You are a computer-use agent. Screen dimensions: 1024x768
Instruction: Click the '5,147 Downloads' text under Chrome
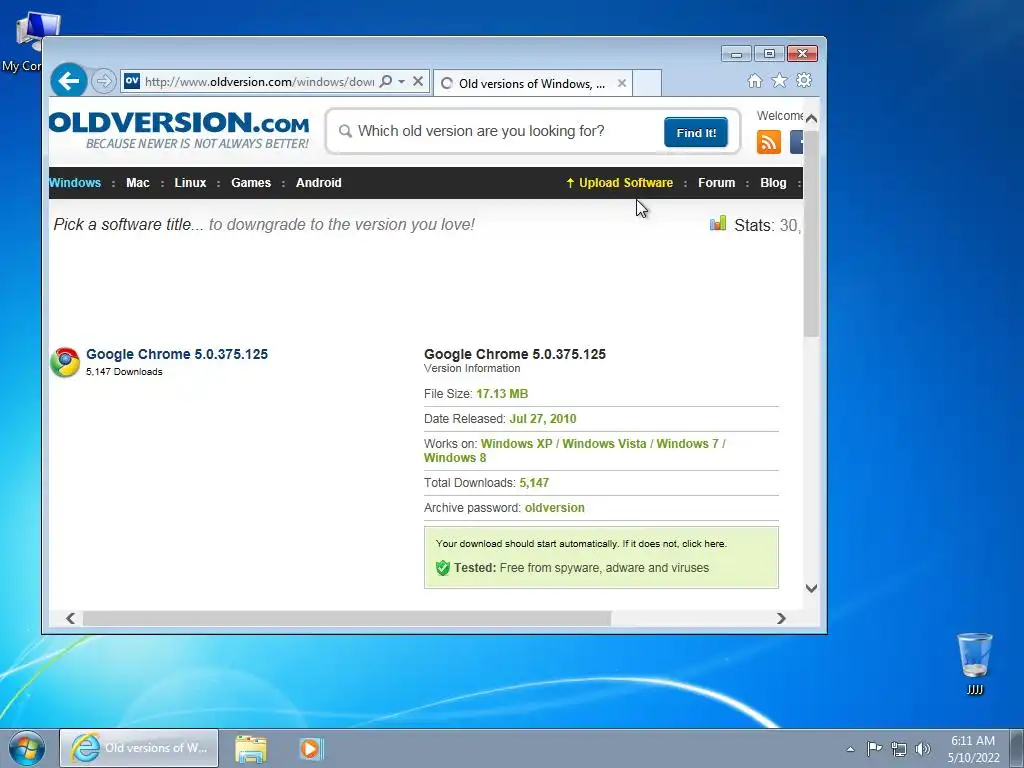[124, 372]
